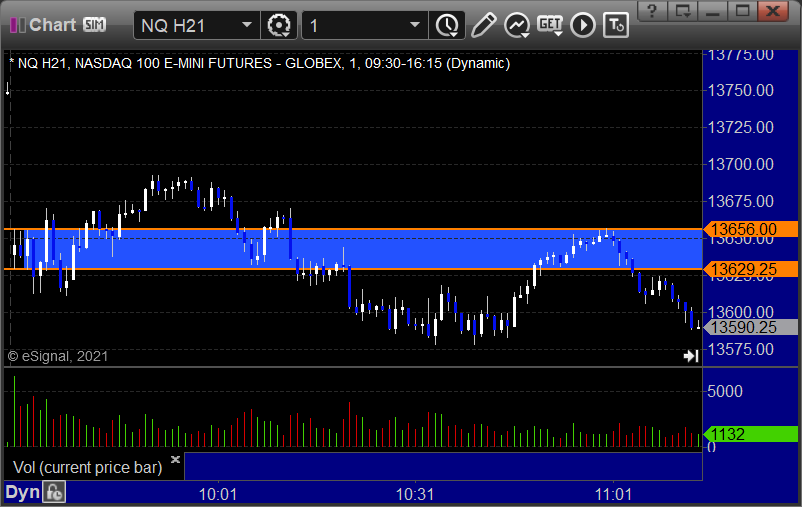Click the 10:31 time axis label

coord(415,495)
